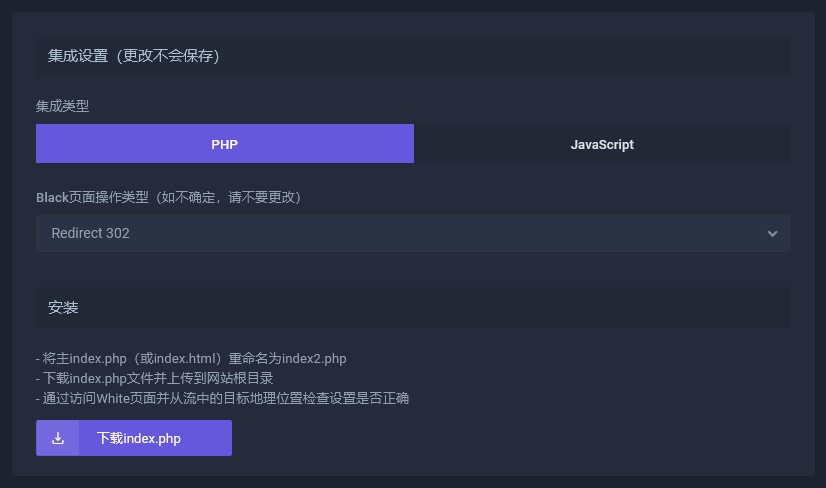826x488 pixels.
Task: Click index2.php in the first instruction
Action: (314, 359)
